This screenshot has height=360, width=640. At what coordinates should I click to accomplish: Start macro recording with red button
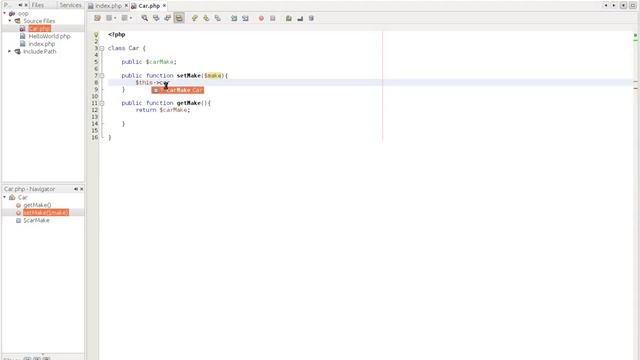(x=261, y=18)
